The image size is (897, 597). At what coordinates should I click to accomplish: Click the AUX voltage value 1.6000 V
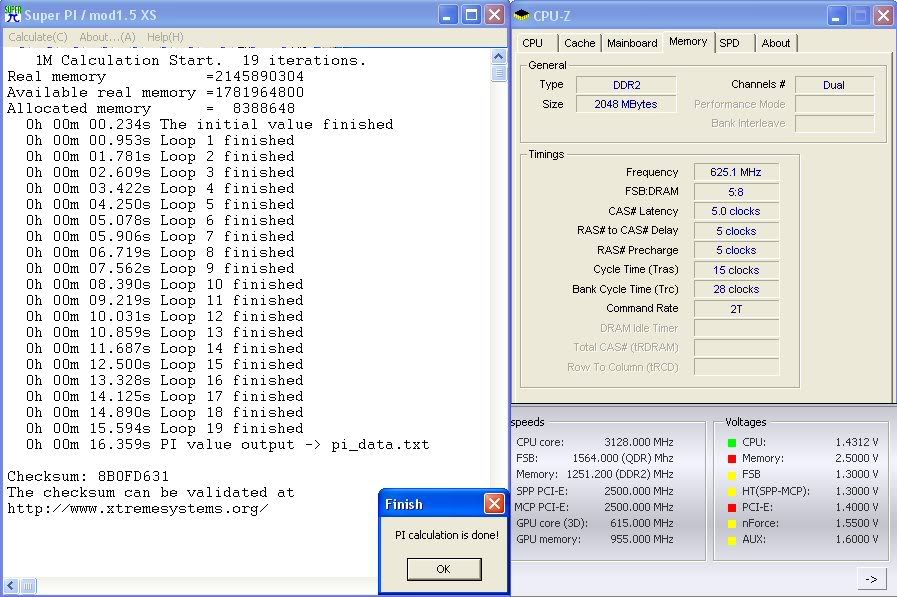tap(857, 539)
